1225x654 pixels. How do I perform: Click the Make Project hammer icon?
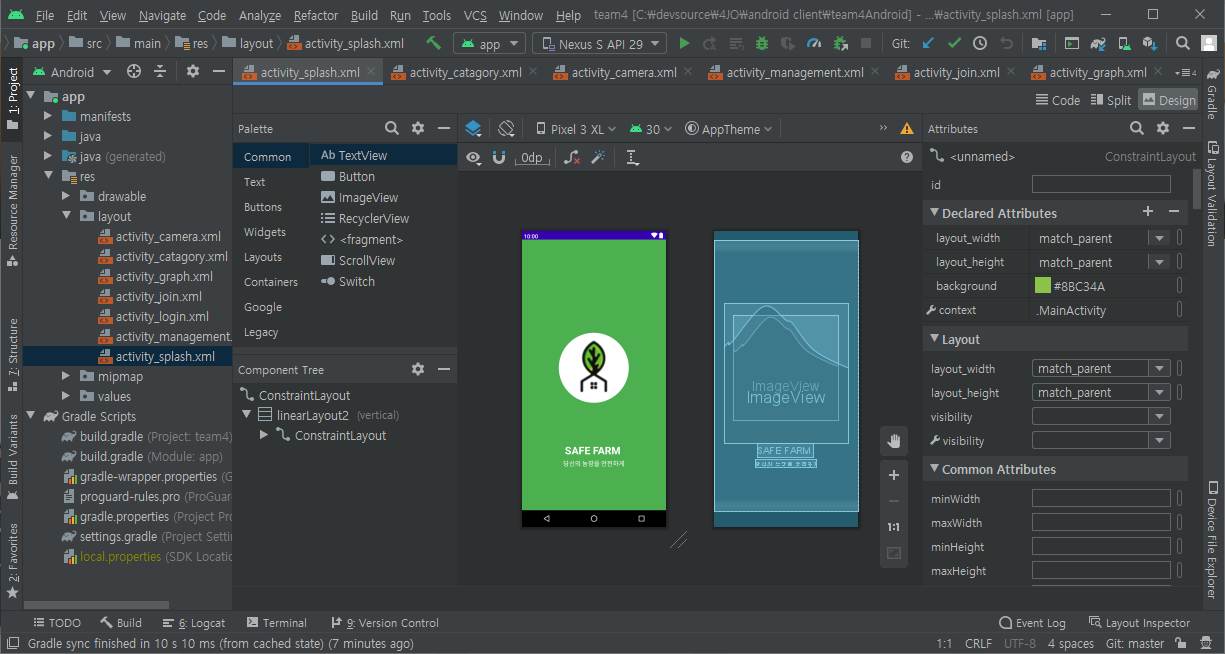(x=433, y=44)
